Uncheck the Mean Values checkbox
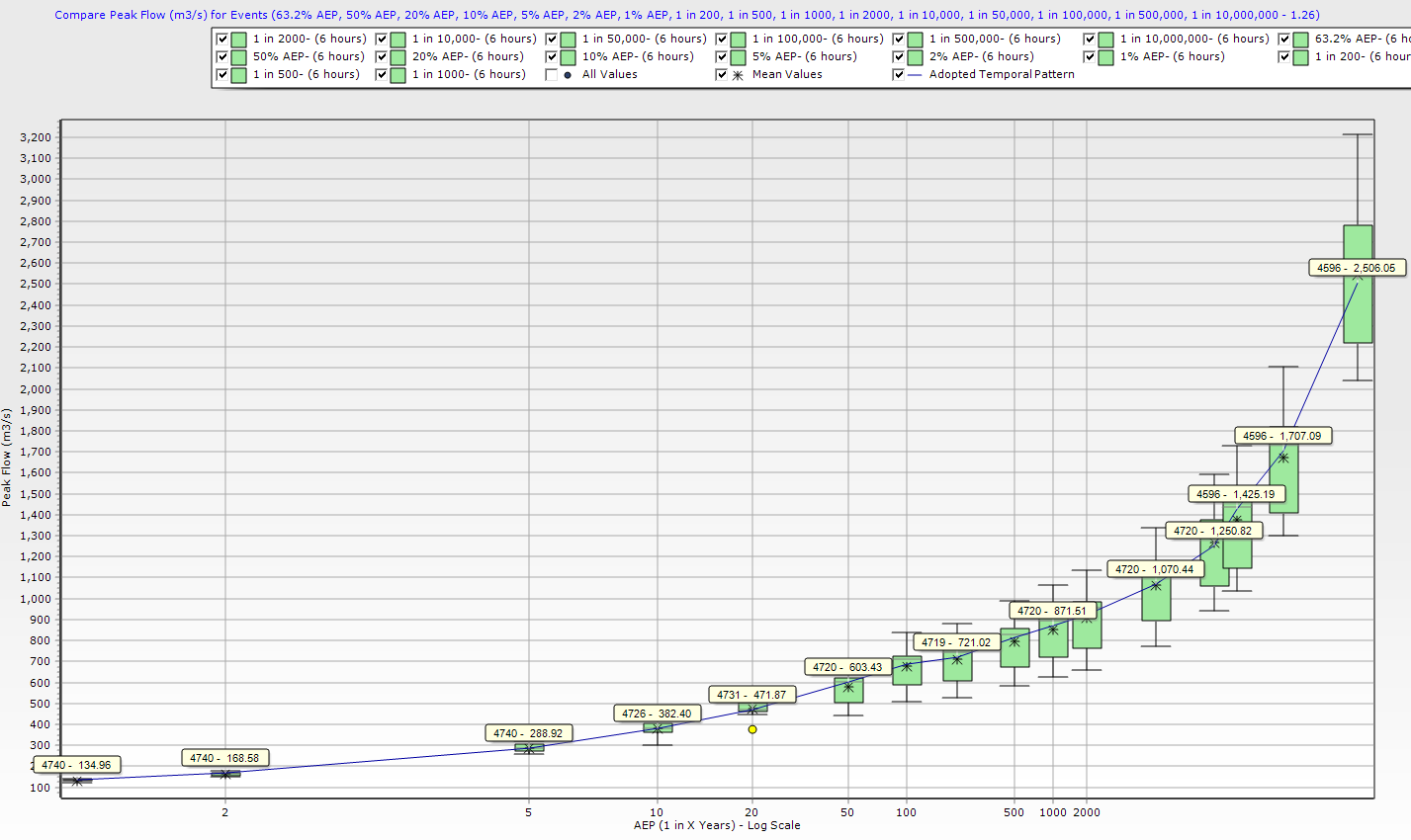 (721, 73)
